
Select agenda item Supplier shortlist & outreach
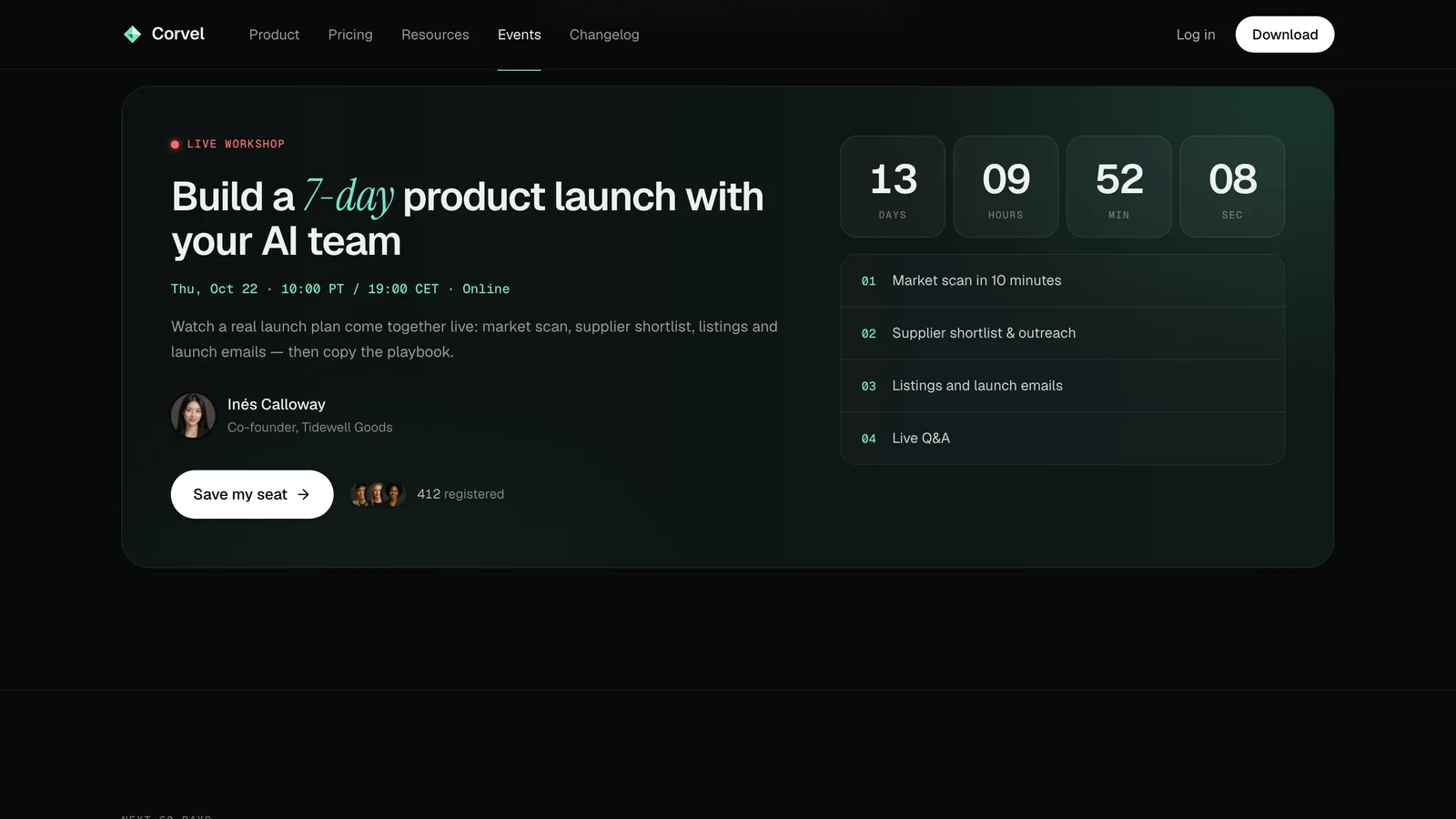coord(1063,333)
